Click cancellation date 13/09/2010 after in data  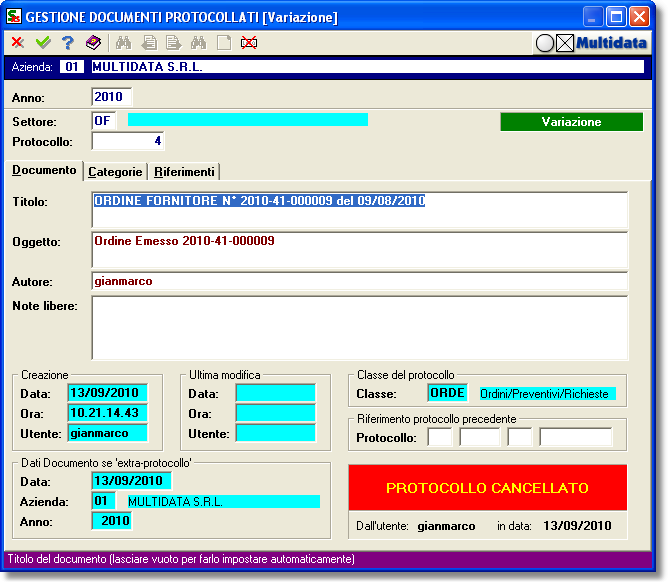[x=577, y=526]
